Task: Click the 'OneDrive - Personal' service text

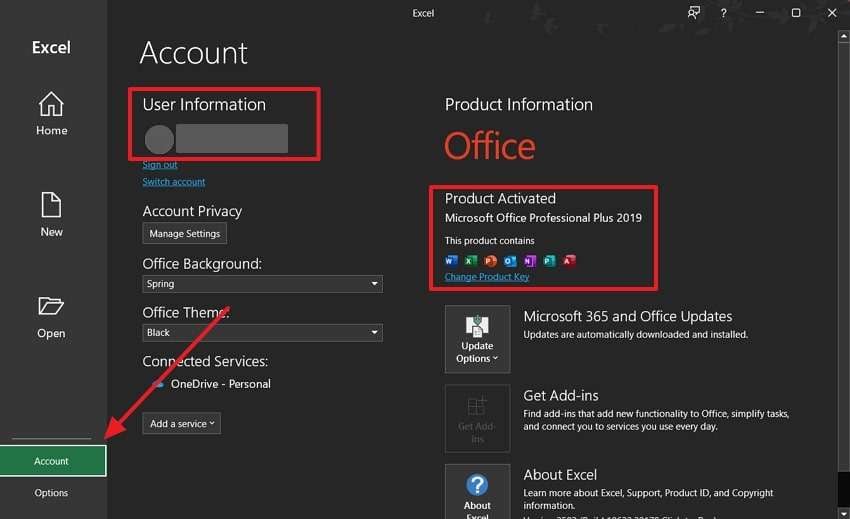Action: [x=221, y=384]
